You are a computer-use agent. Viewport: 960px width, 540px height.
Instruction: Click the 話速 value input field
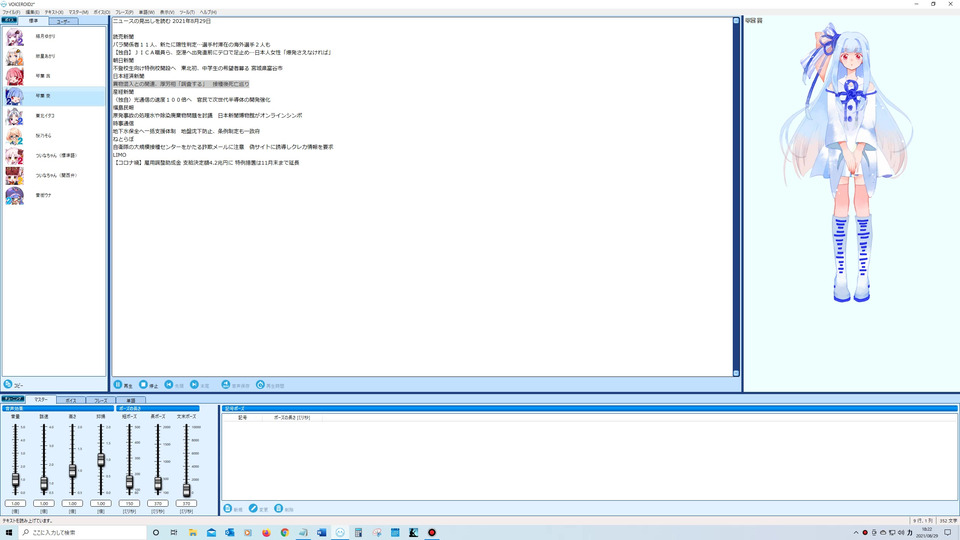pos(44,503)
